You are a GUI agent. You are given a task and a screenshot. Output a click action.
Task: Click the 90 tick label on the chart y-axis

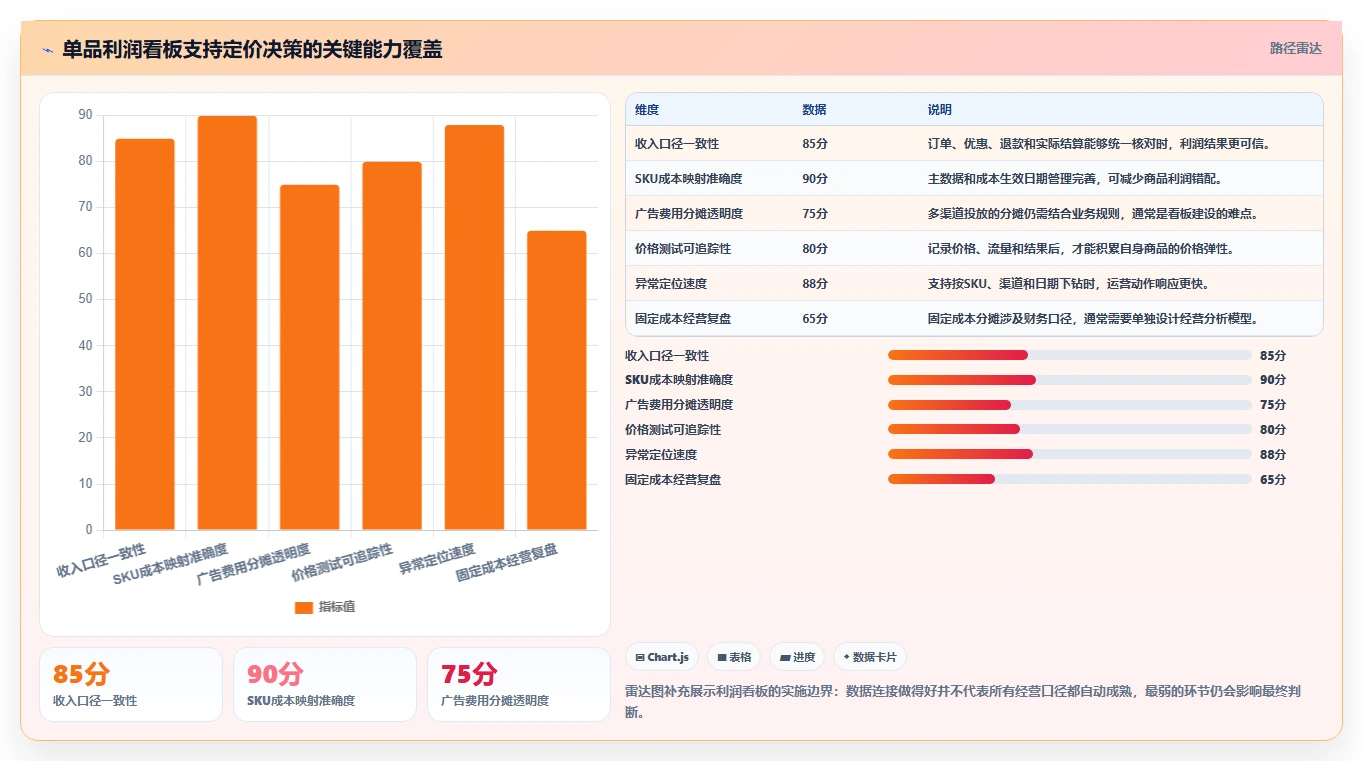(x=85, y=115)
